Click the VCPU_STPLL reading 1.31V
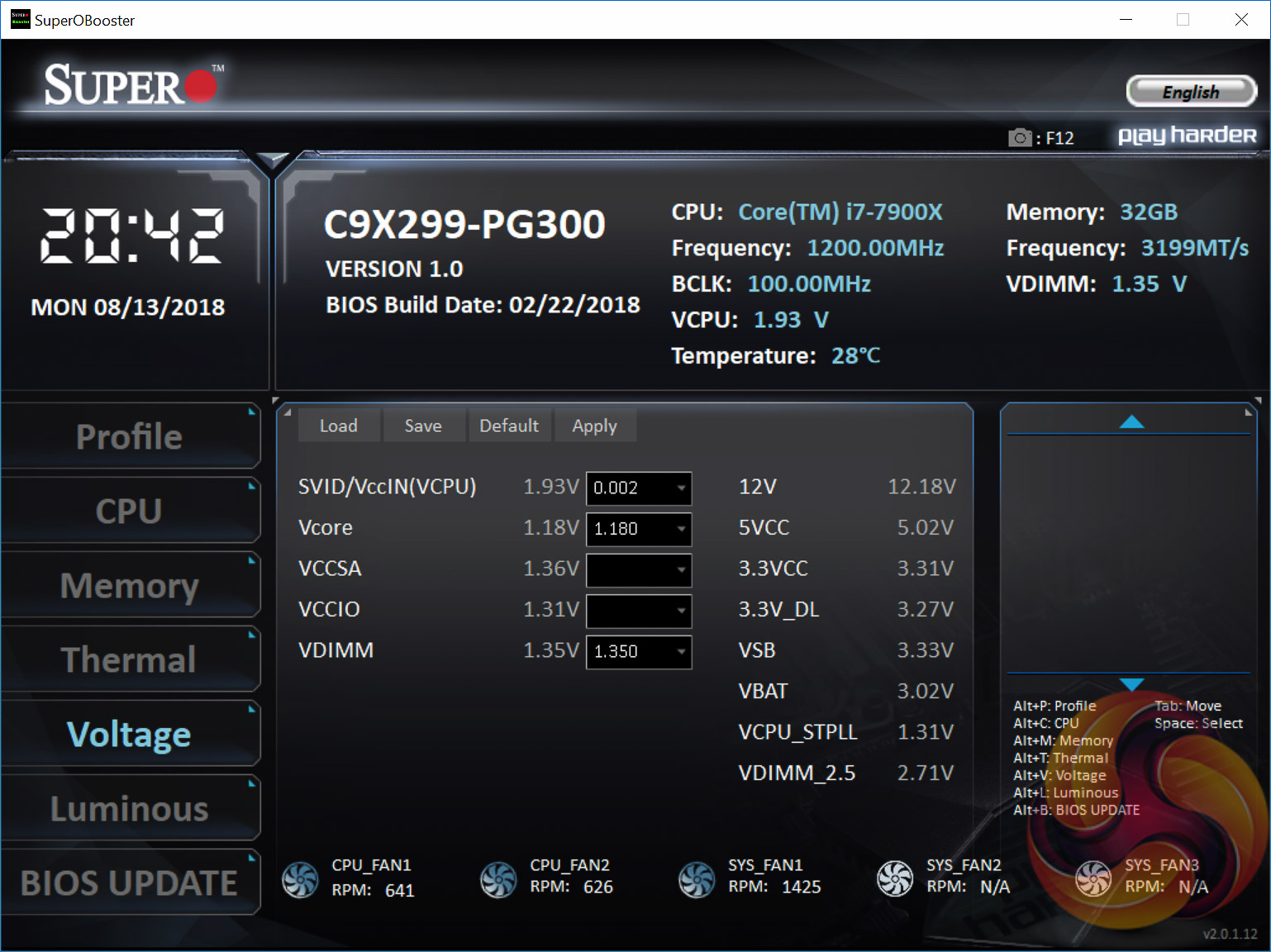1271x952 pixels. tap(926, 732)
